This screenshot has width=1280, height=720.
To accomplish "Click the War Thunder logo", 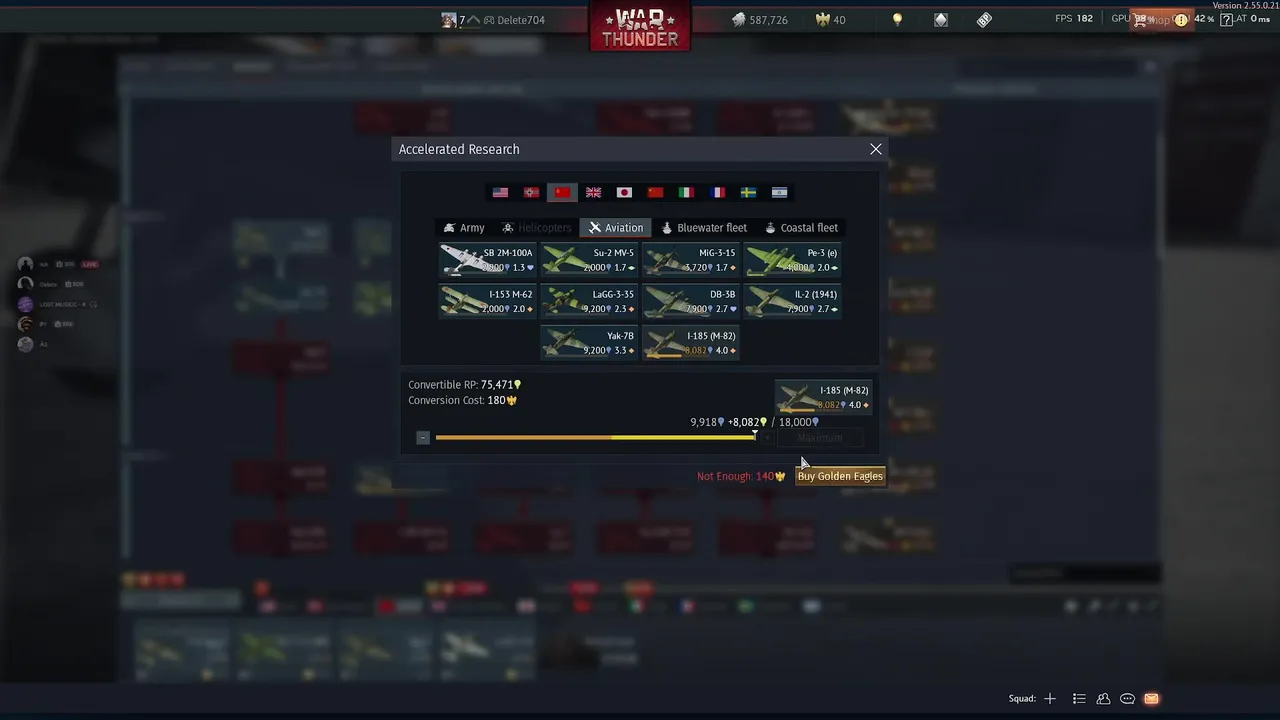I will [640, 26].
